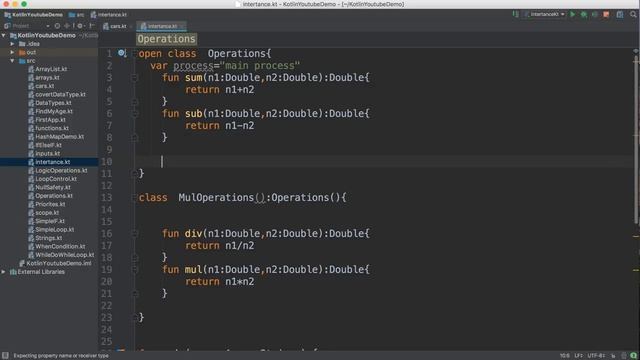Expand External Libraries node
The width and height of the screenshot is (640, 360).
point(4,272)
